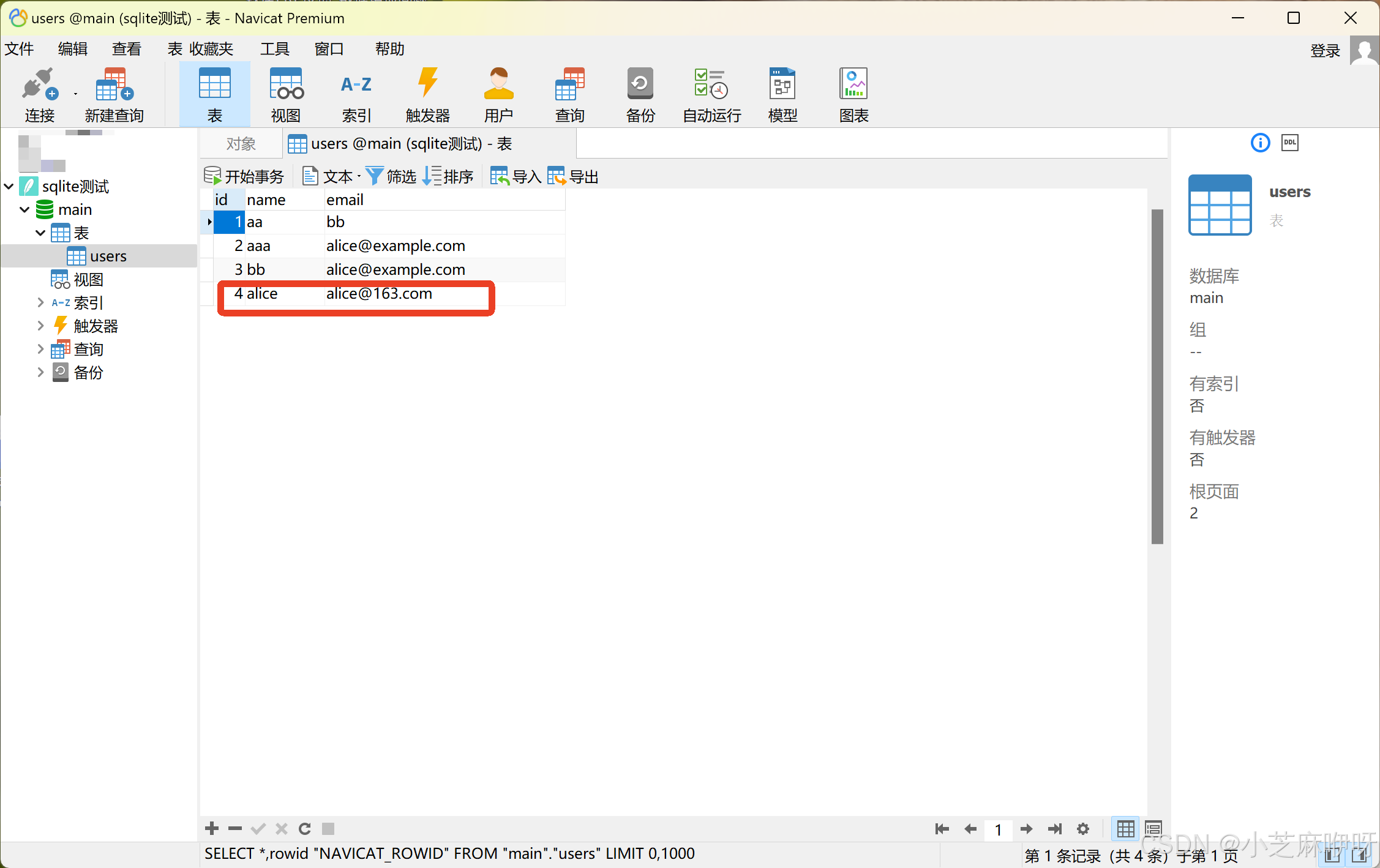Open the 自动运行 toolbar icon
The height and width of the screenshot is (868, 1380).
[x=710, y=93]
